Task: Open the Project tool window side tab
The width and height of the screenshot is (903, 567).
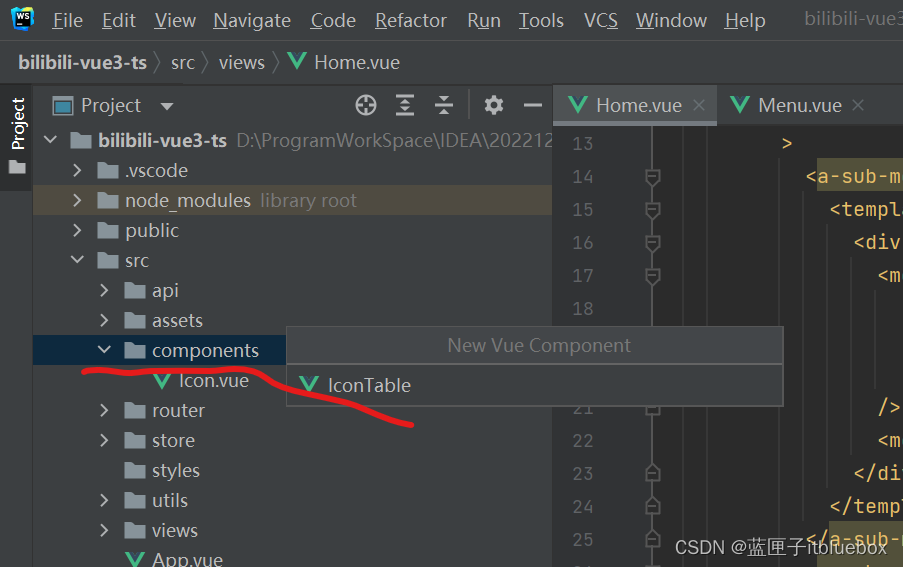Action: (x=17, y=125)
